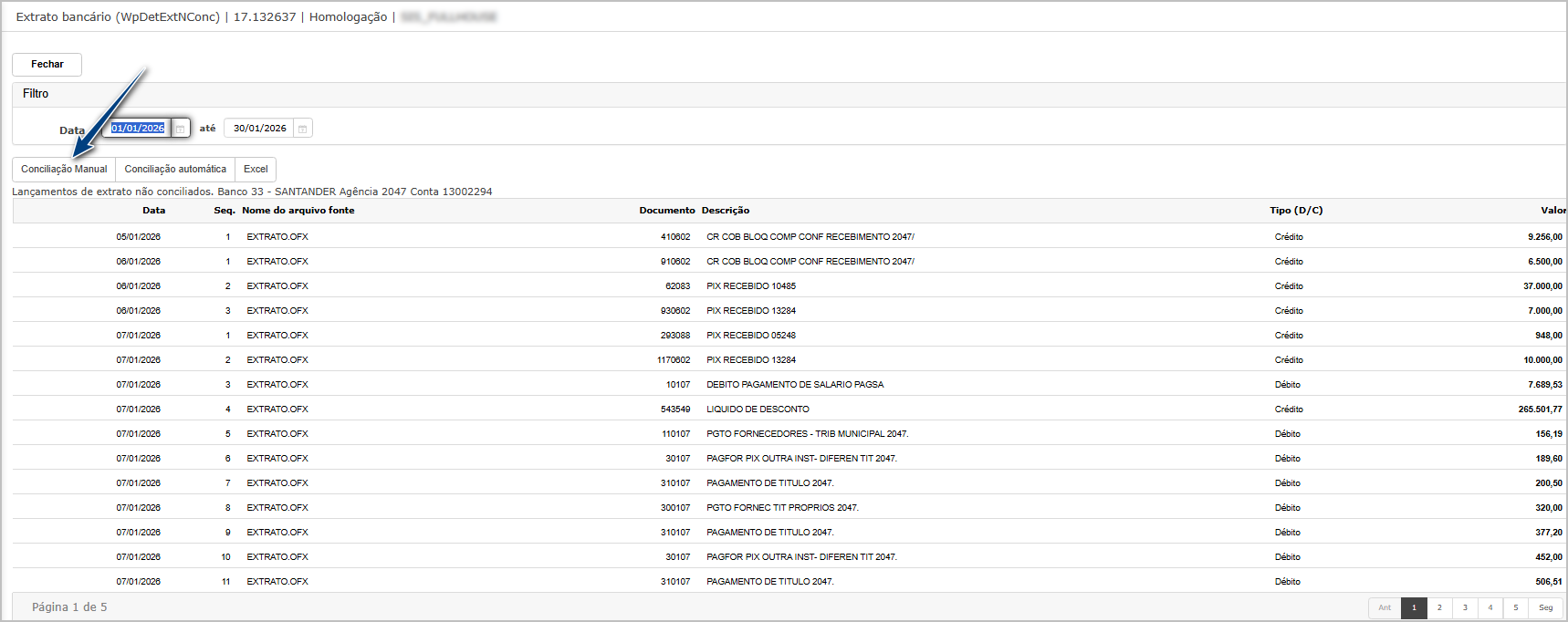
Task: Export the statement with the Excel button
Action: coord(256,169)
